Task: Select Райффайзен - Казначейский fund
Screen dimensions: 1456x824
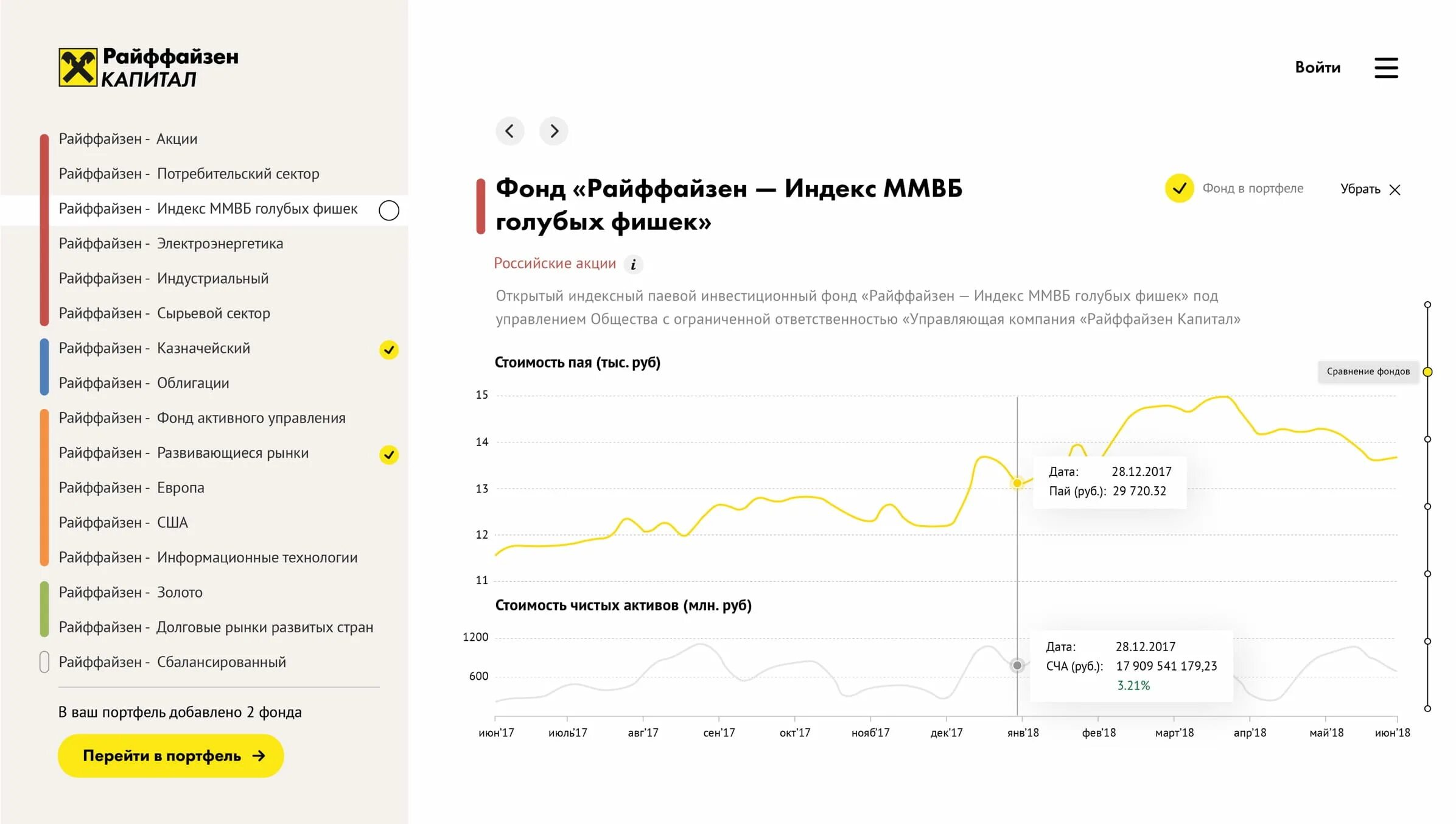Action: click(x=155, y=349)
